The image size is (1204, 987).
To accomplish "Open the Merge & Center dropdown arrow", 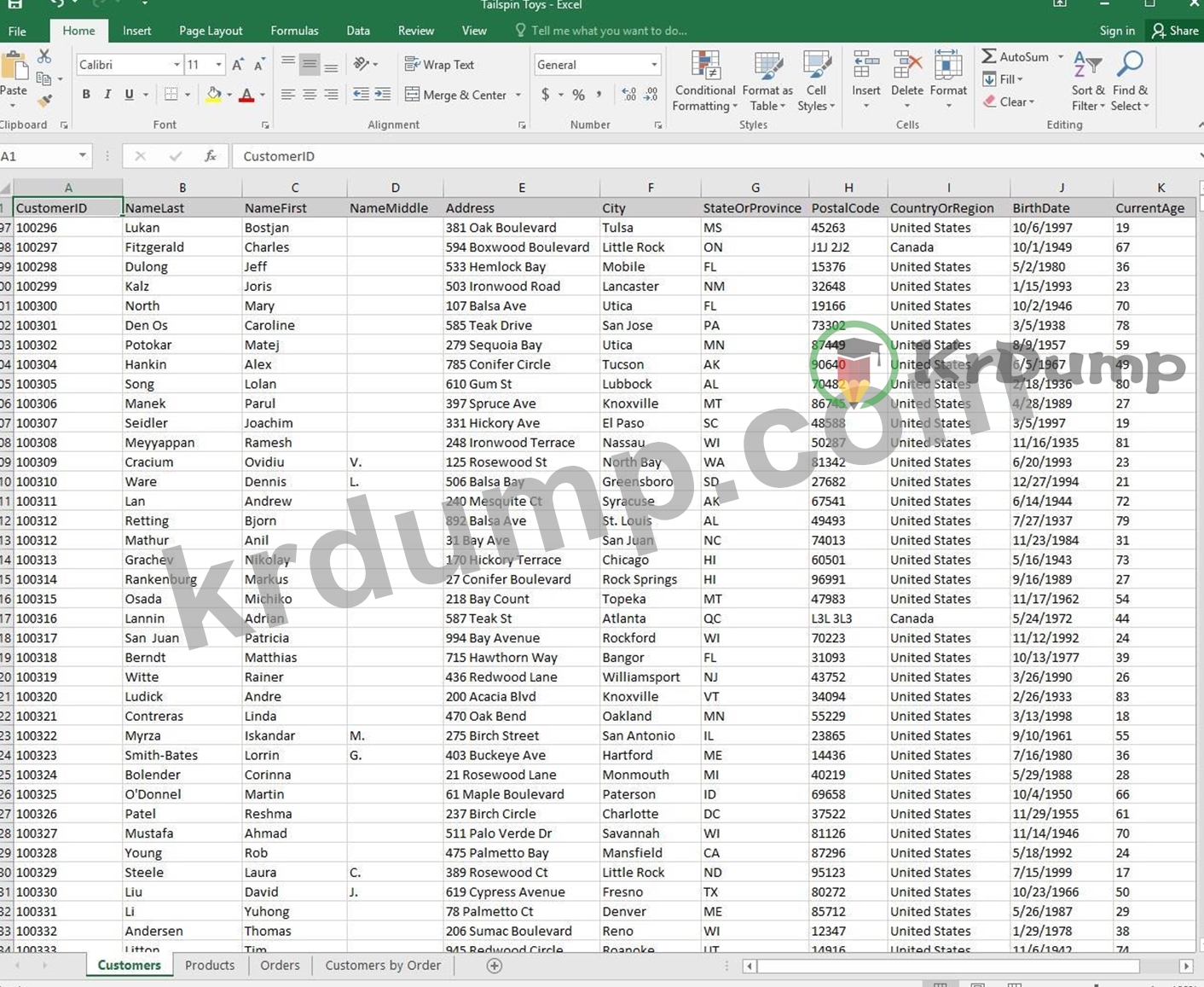I will (x=518, y=95).
